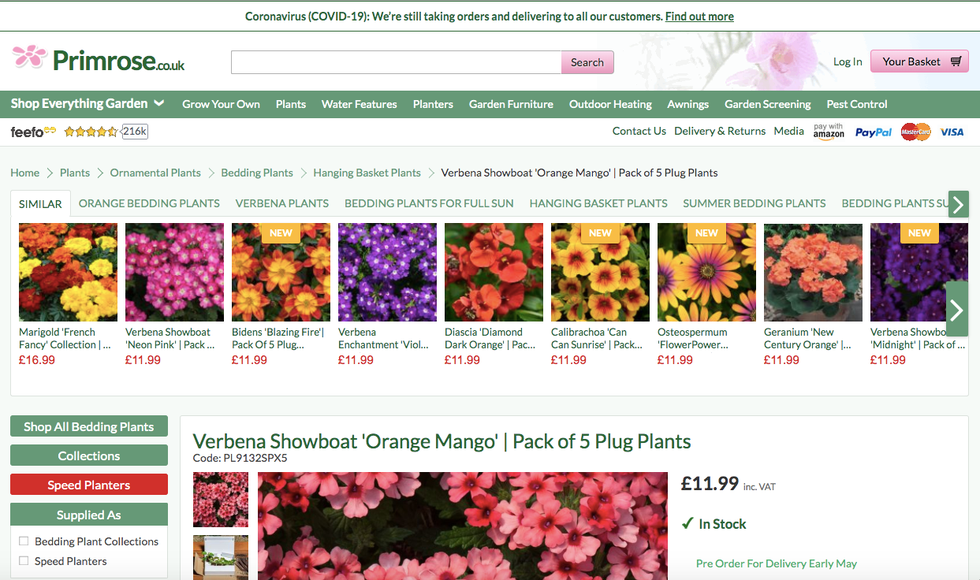Open the Delivery & Returns link
This screenshot has width=980, height=580.
click(719, 131)
